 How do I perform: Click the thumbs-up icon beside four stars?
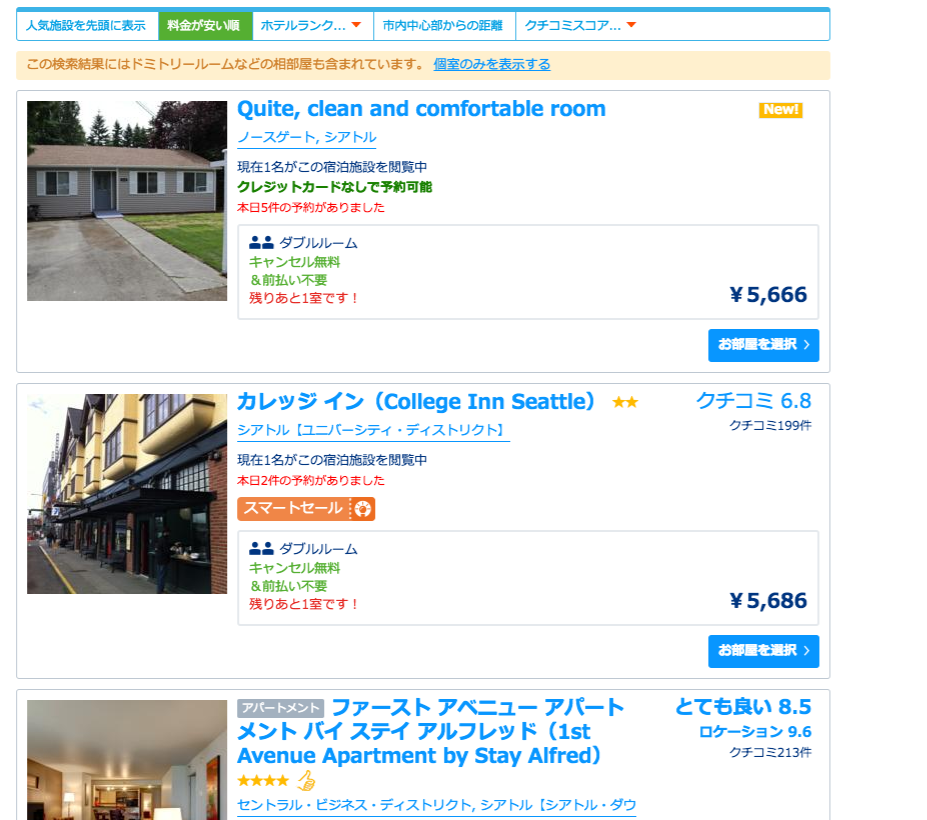tap(306, 781)
